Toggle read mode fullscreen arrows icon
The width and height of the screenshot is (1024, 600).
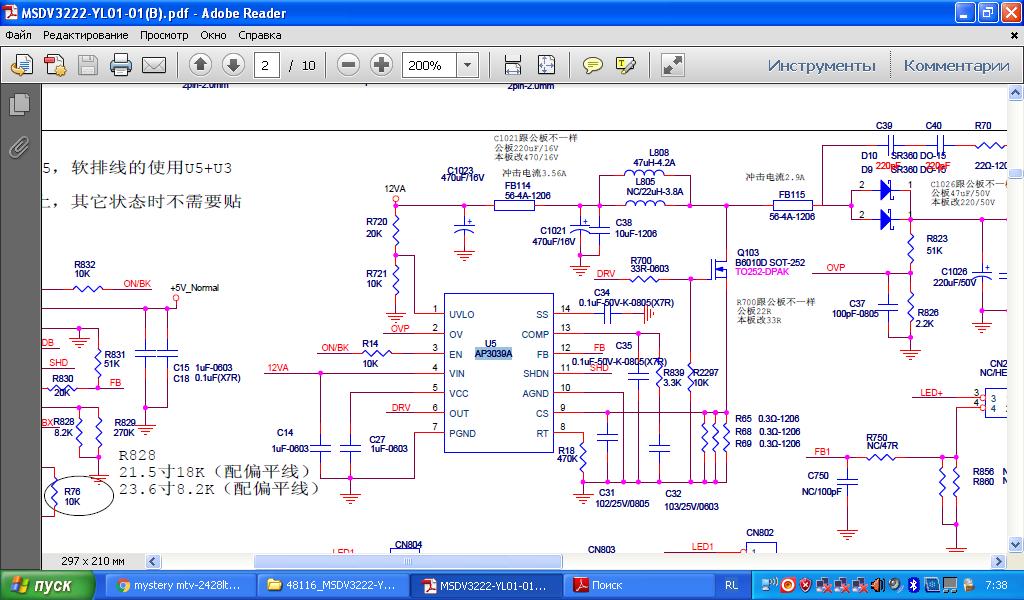(673, 65)
